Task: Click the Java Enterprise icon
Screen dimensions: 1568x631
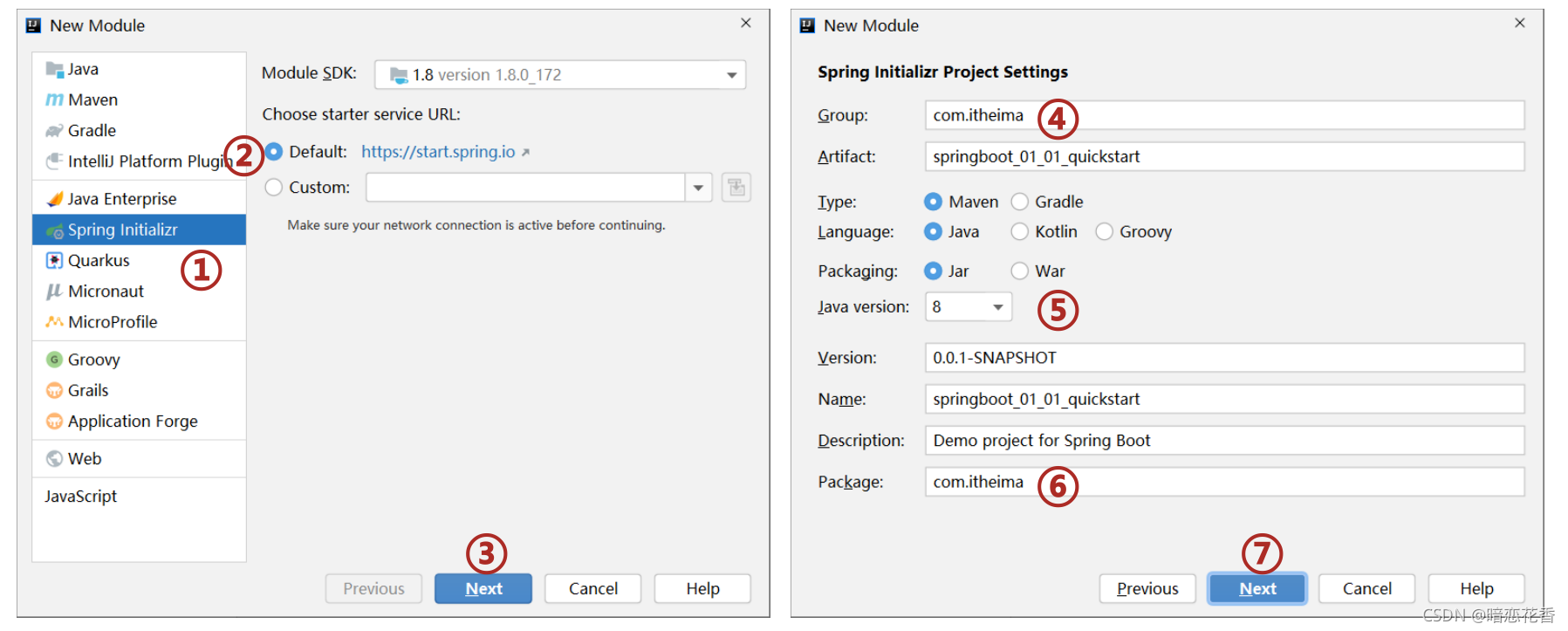Action: point(54,199)
